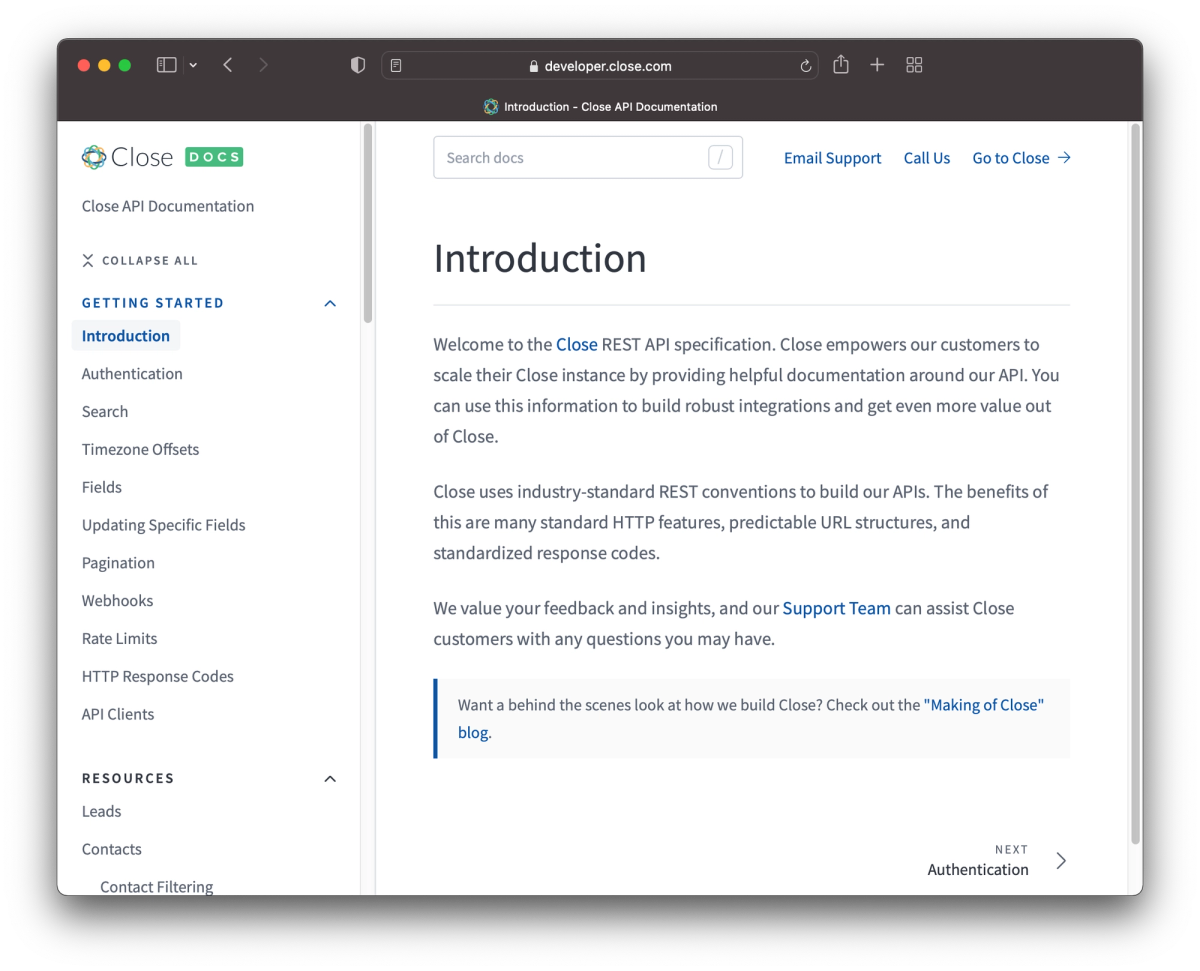Click Collapse All in the sidebar
This screenshot has height=971, width=1200.
[140, 260]
